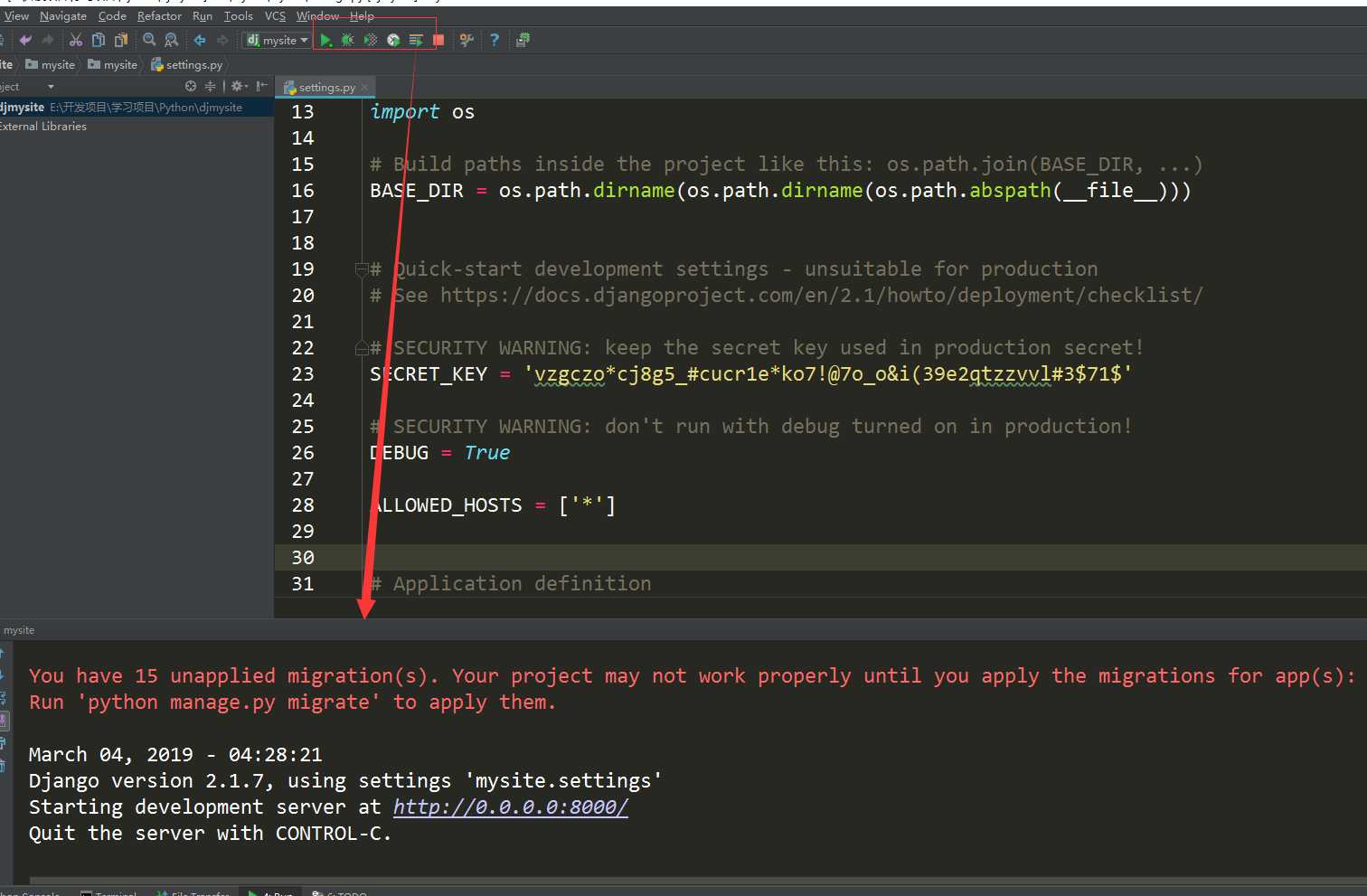Click the Undo arrow in the toolbar
This screenshot has width=1367, height=896.
tap(25, 40)
